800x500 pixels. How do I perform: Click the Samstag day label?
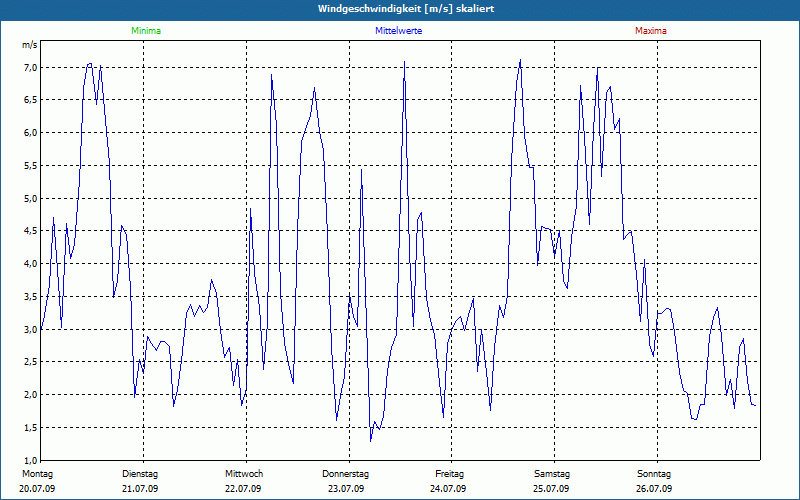tap(552, 474)
